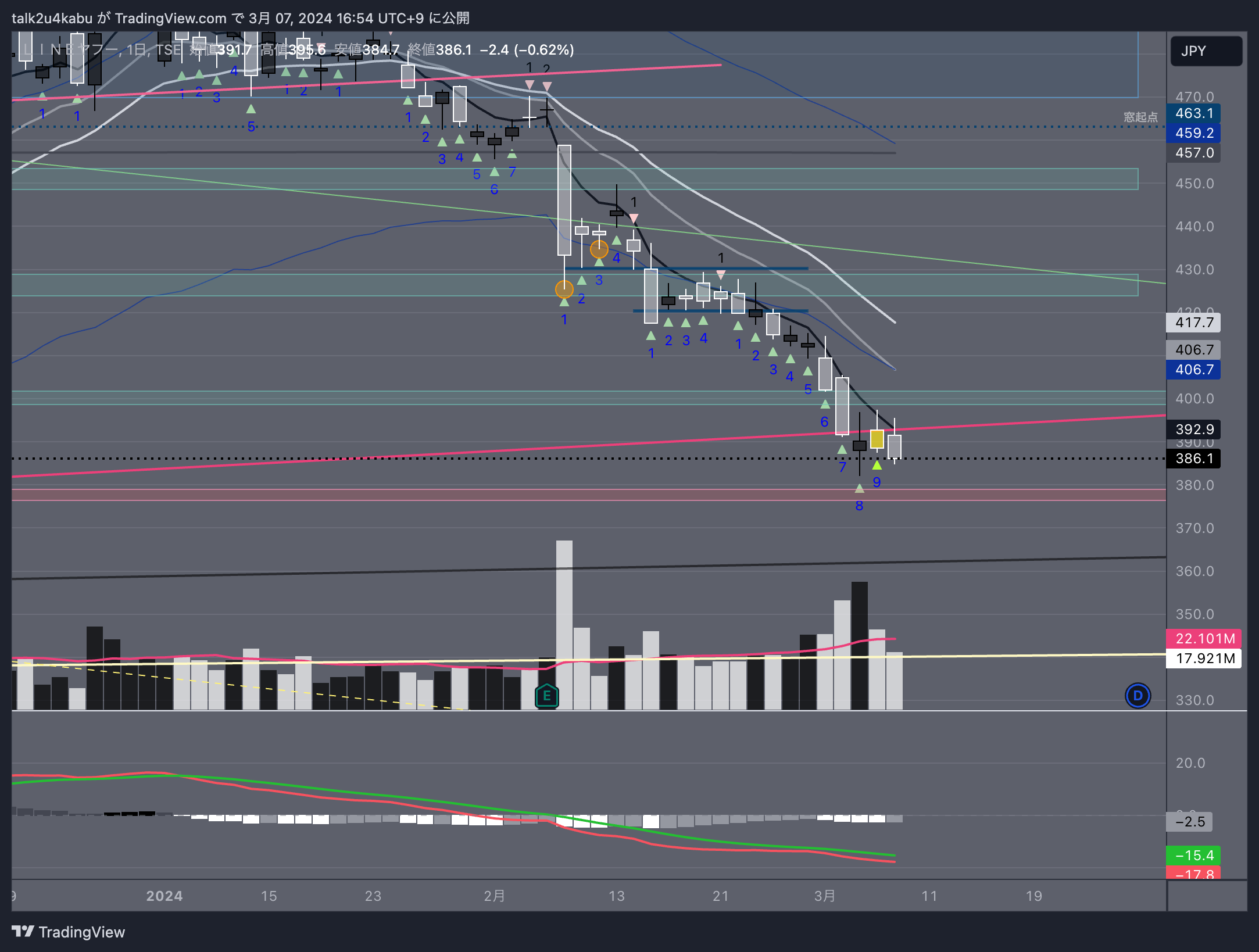Click the pink 22.101M volume label

[1204, 639]
